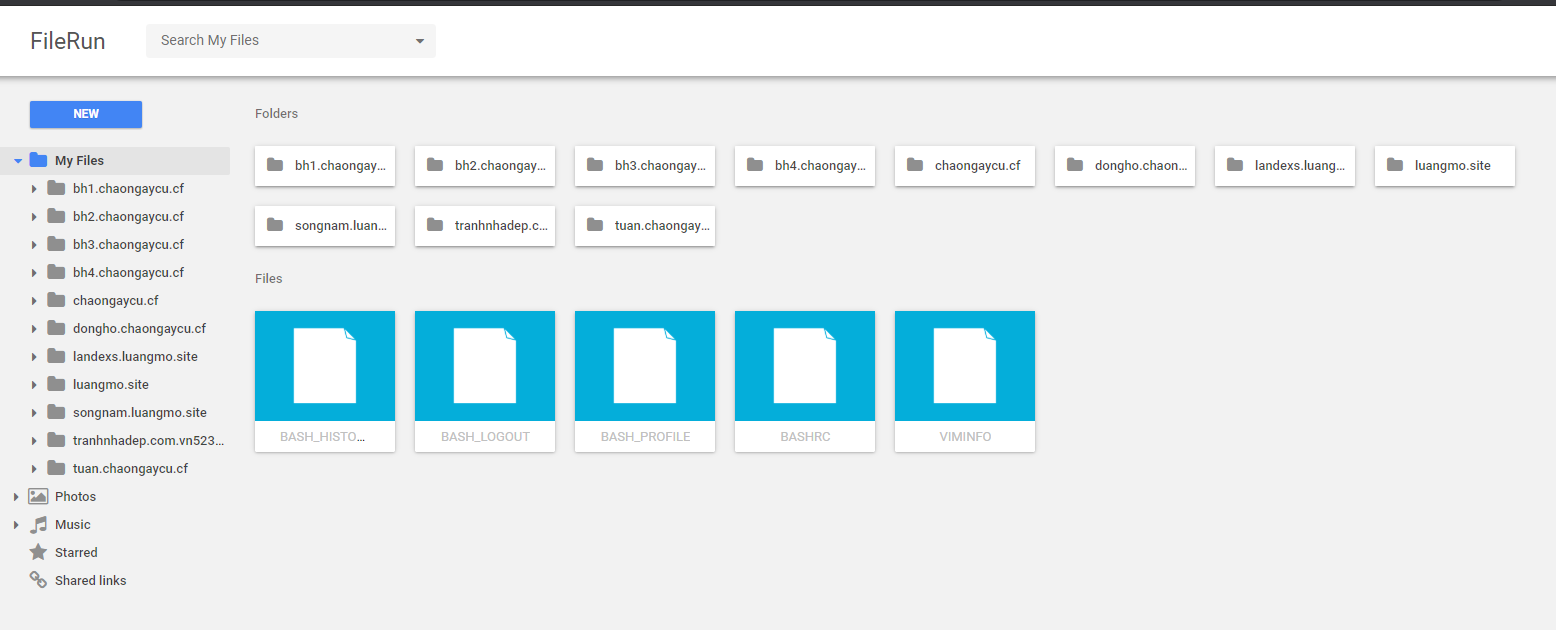Click the Starred star icon

[38, 552]
